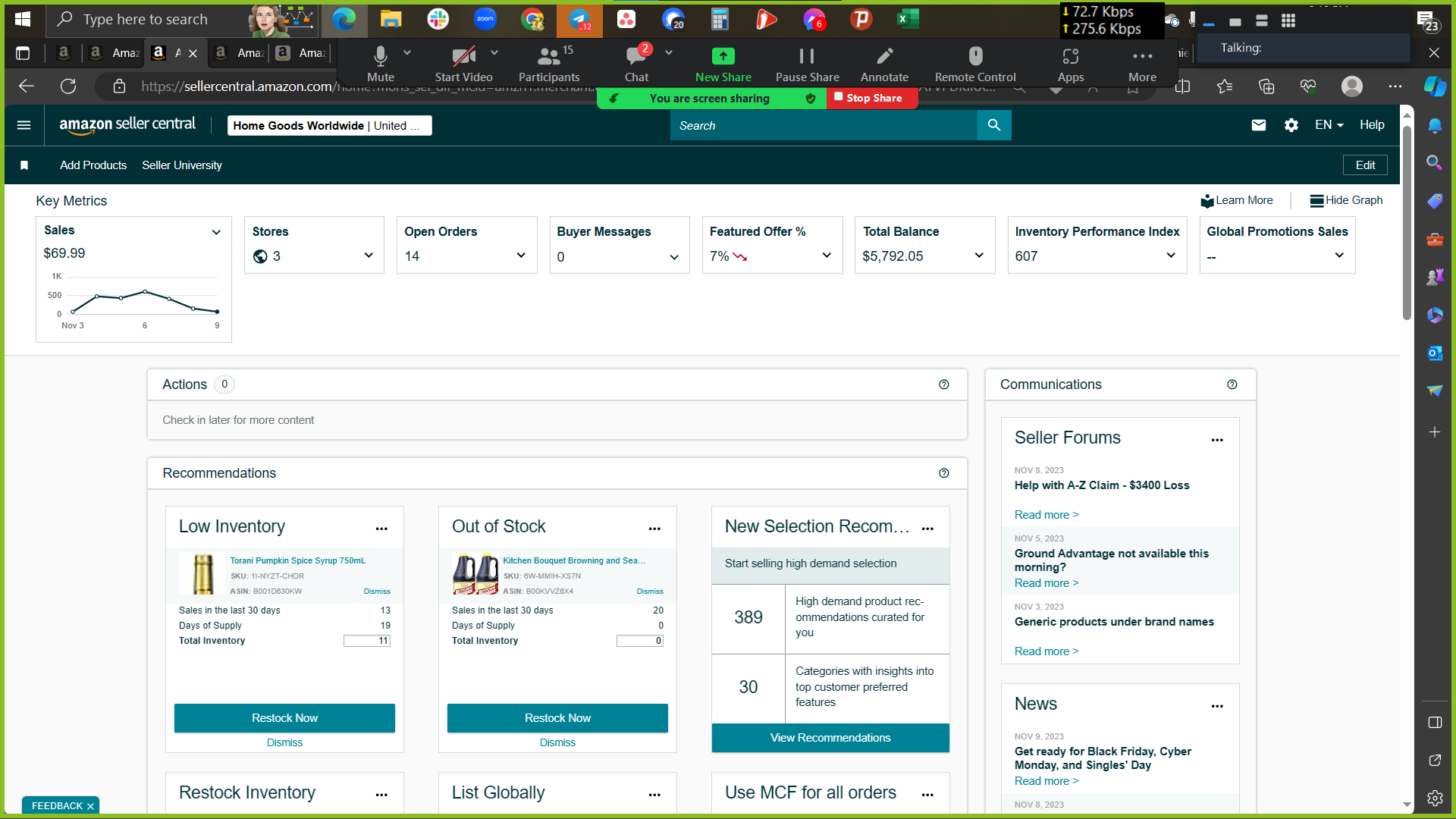Open Windows Start menu

click(23, 19)
